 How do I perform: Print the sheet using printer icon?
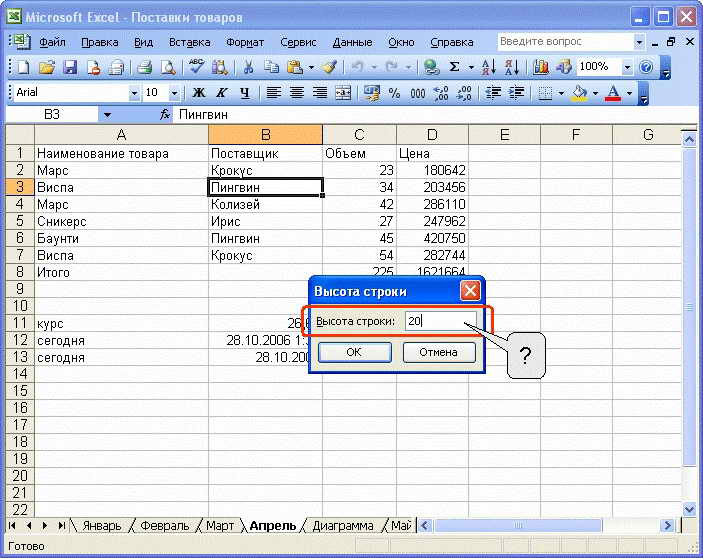144,67
